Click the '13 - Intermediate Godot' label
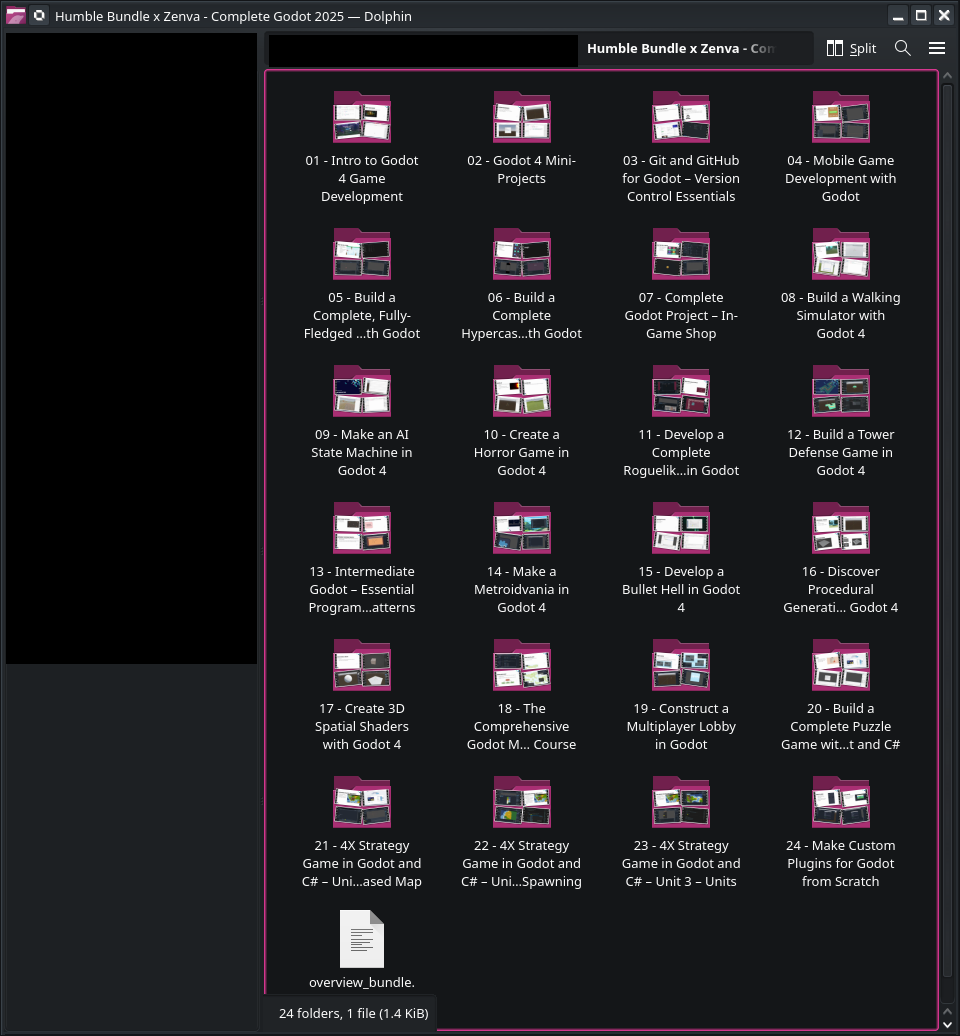Screen dimensions: 960x1036 (x=361, y=589)
